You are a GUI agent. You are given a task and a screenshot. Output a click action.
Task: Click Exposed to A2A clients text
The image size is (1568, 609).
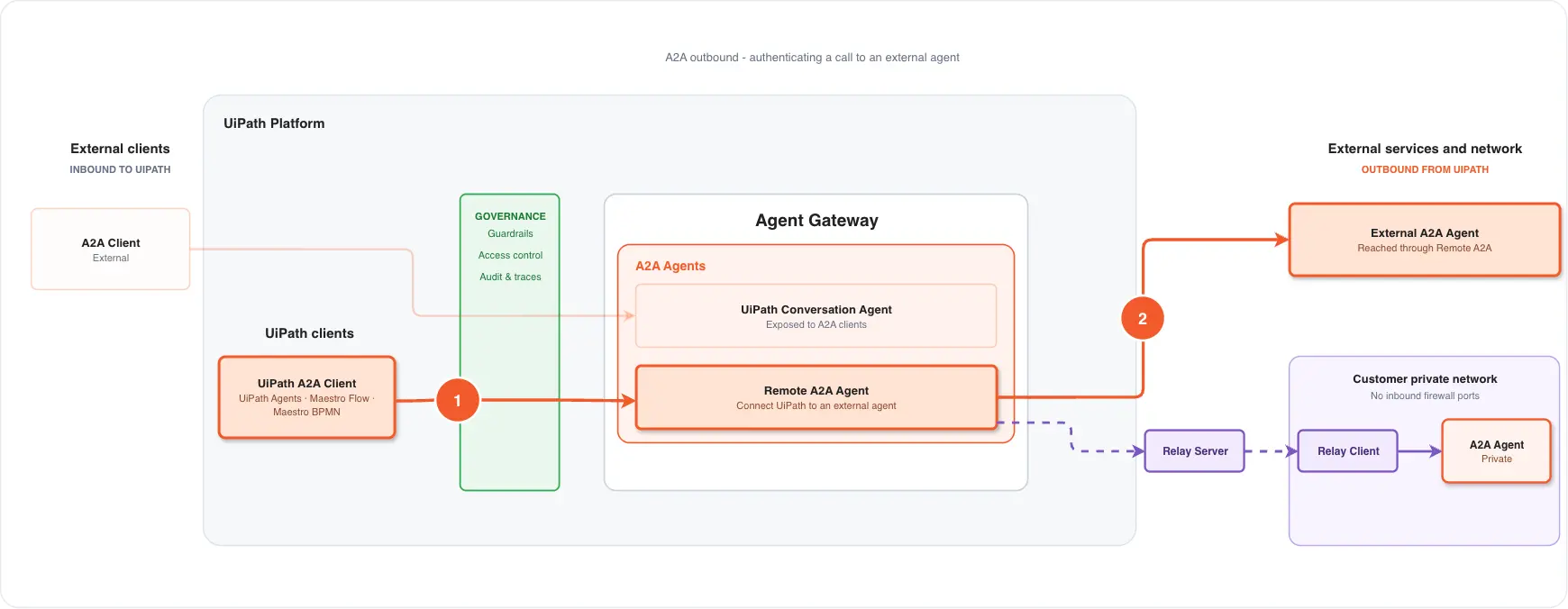click(x=816, y=324)
